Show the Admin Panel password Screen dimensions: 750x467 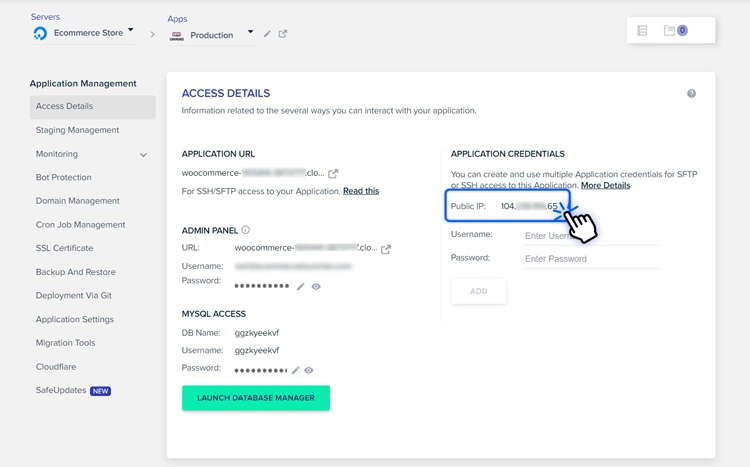click(316, 287)
